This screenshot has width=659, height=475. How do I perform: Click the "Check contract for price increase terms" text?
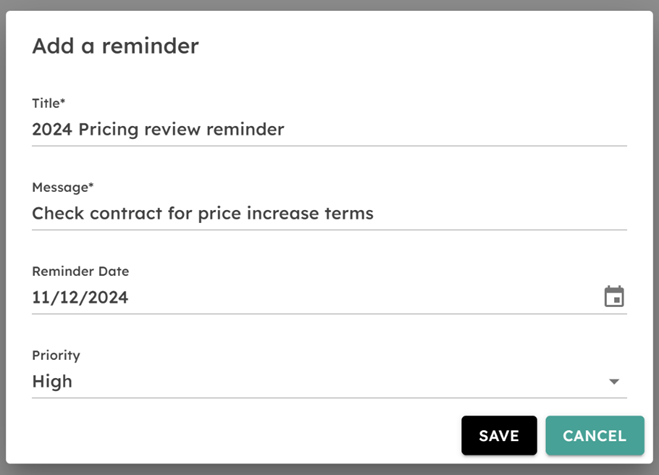point(203,213)
